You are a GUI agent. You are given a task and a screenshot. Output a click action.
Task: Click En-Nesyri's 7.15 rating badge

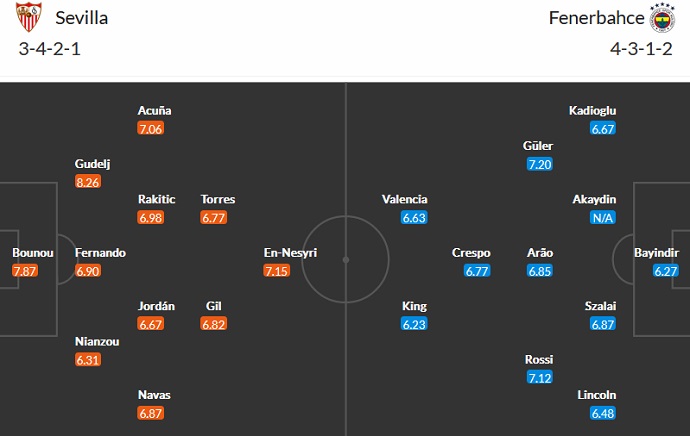click(x=279, y=271)
